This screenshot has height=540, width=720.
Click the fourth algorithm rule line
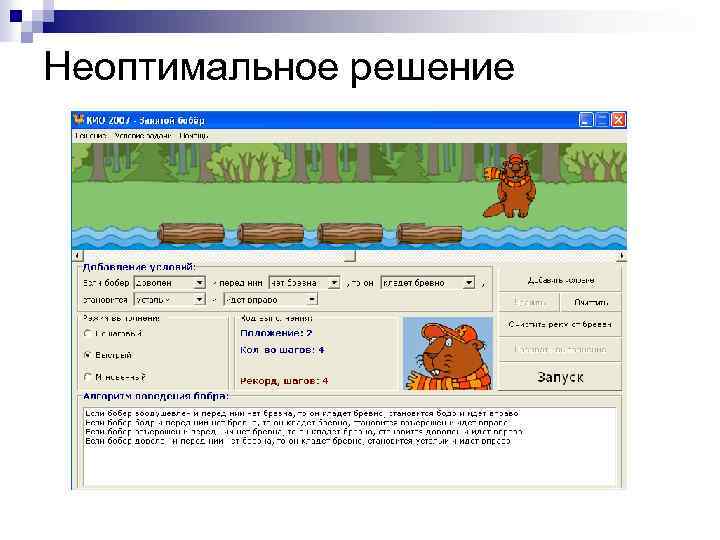(298, 441)
